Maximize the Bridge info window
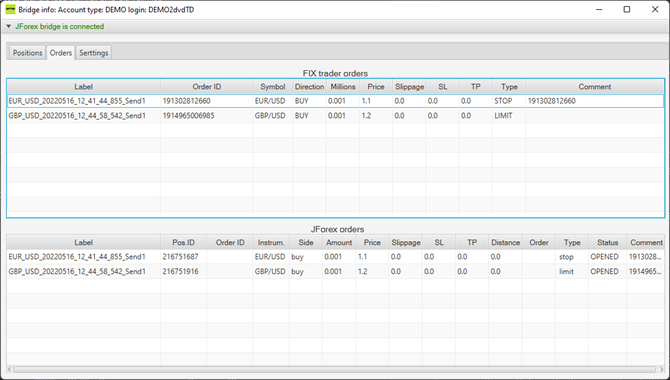 [x=626, y=9]
